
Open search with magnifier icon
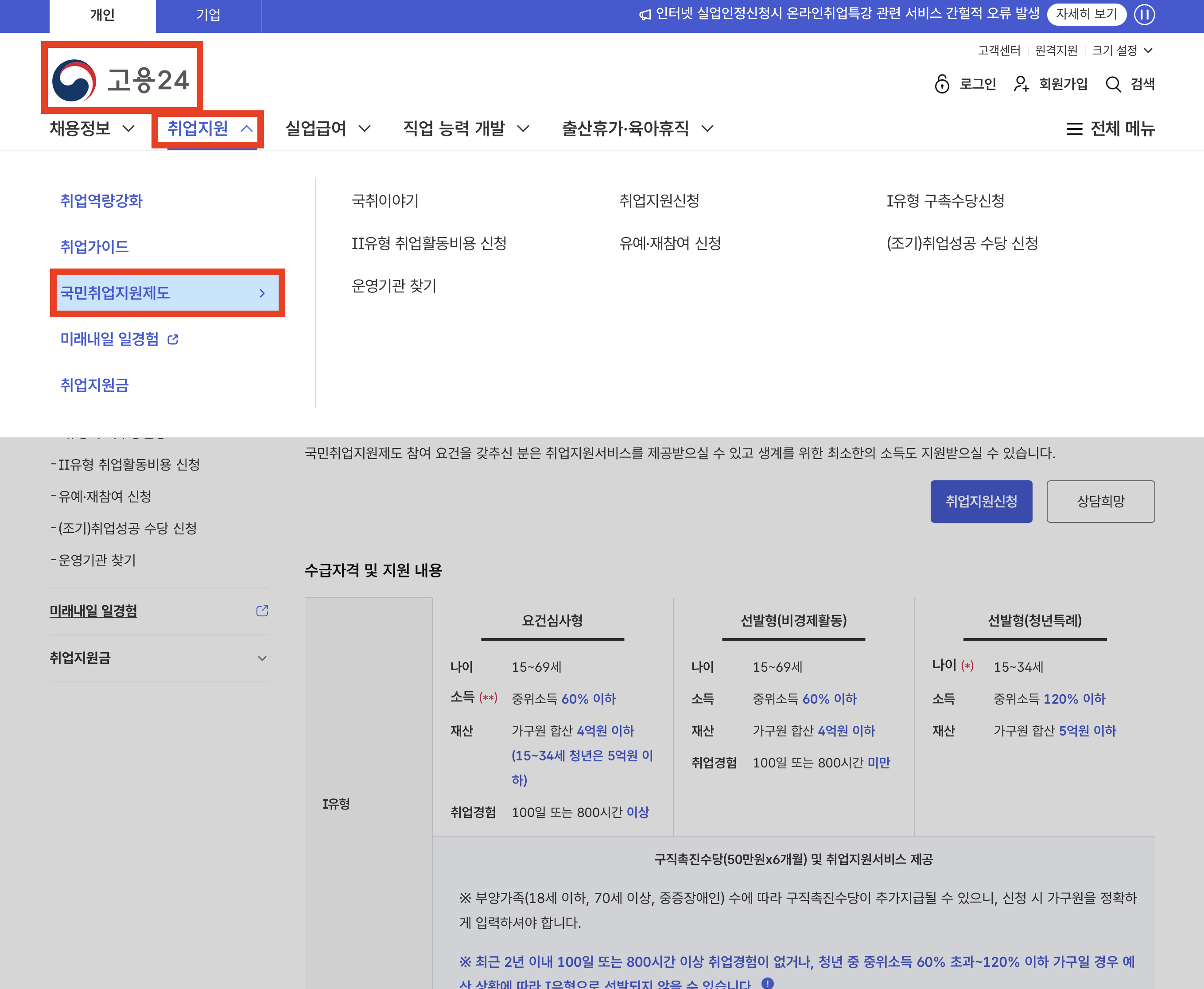click(x=1113, y=84)
